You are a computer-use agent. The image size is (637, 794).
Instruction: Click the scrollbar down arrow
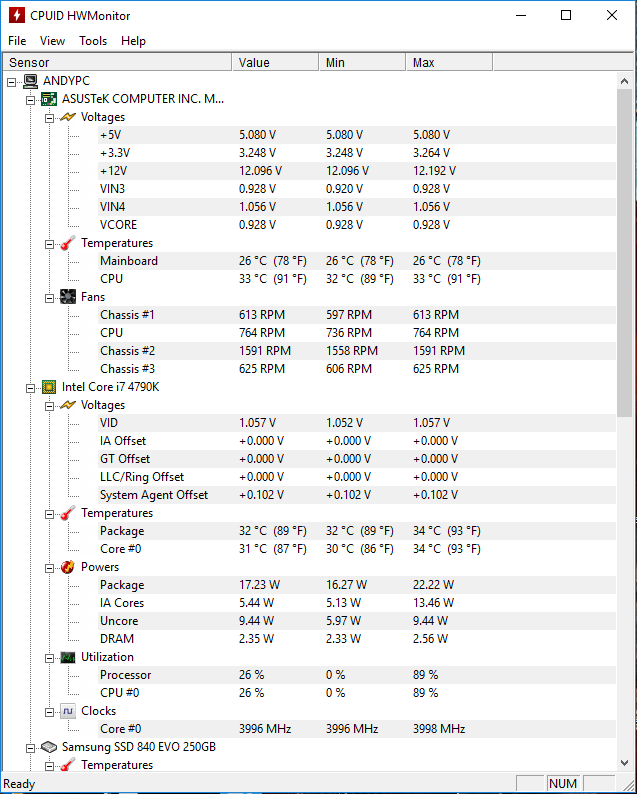624,763
